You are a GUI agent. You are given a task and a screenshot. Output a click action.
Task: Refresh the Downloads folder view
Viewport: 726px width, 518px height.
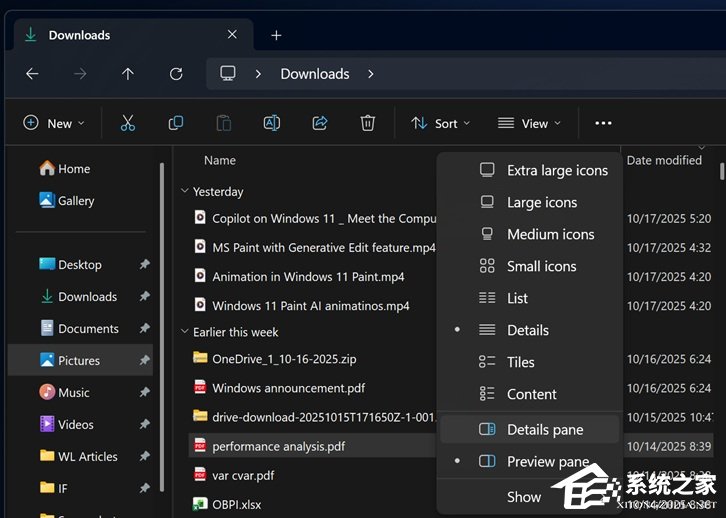pyautogui.click(x=176, y=74)
